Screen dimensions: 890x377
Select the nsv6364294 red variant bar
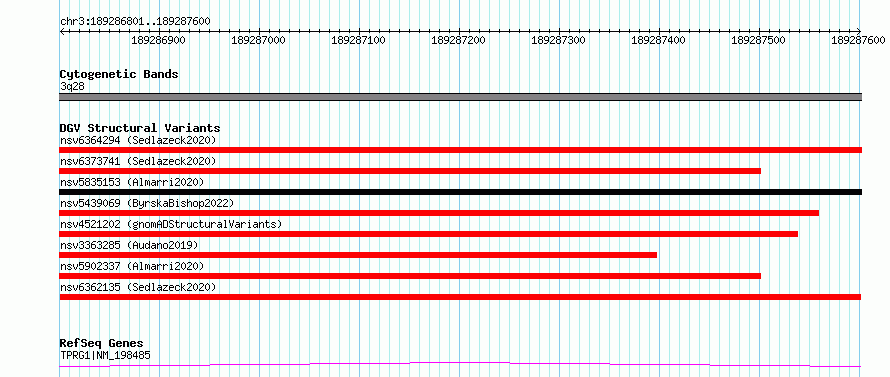pos(461,149)
